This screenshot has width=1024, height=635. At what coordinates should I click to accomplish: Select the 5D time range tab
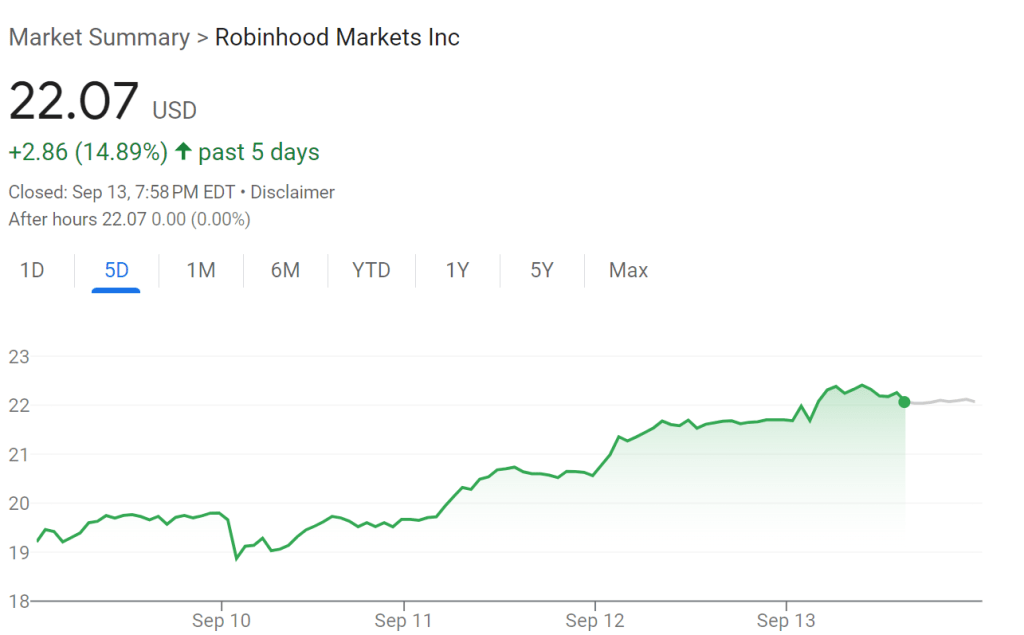click(116, 270)
